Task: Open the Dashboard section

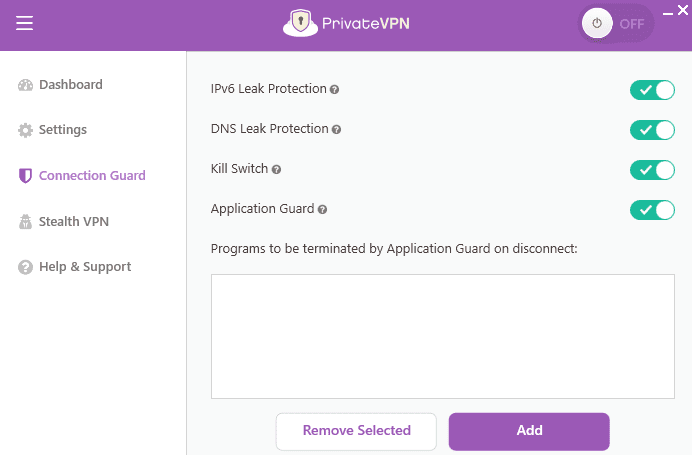Action: coord(70,85)
